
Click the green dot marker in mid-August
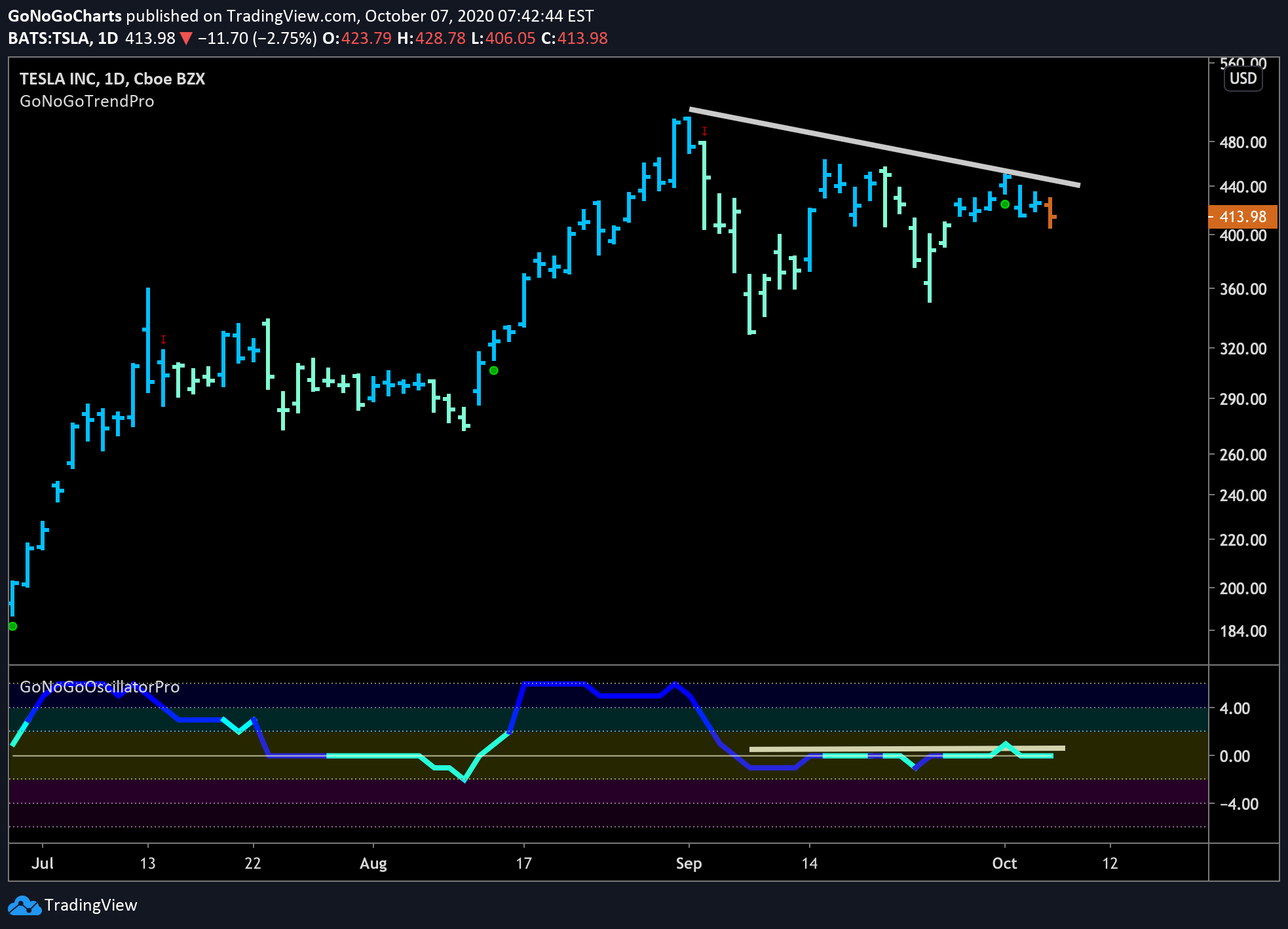click(494, 371)
